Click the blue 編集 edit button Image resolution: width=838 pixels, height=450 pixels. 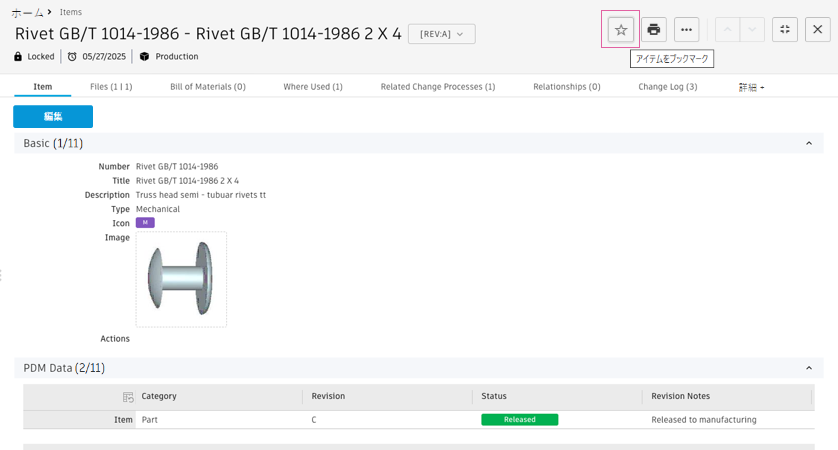tap(53, 117)
